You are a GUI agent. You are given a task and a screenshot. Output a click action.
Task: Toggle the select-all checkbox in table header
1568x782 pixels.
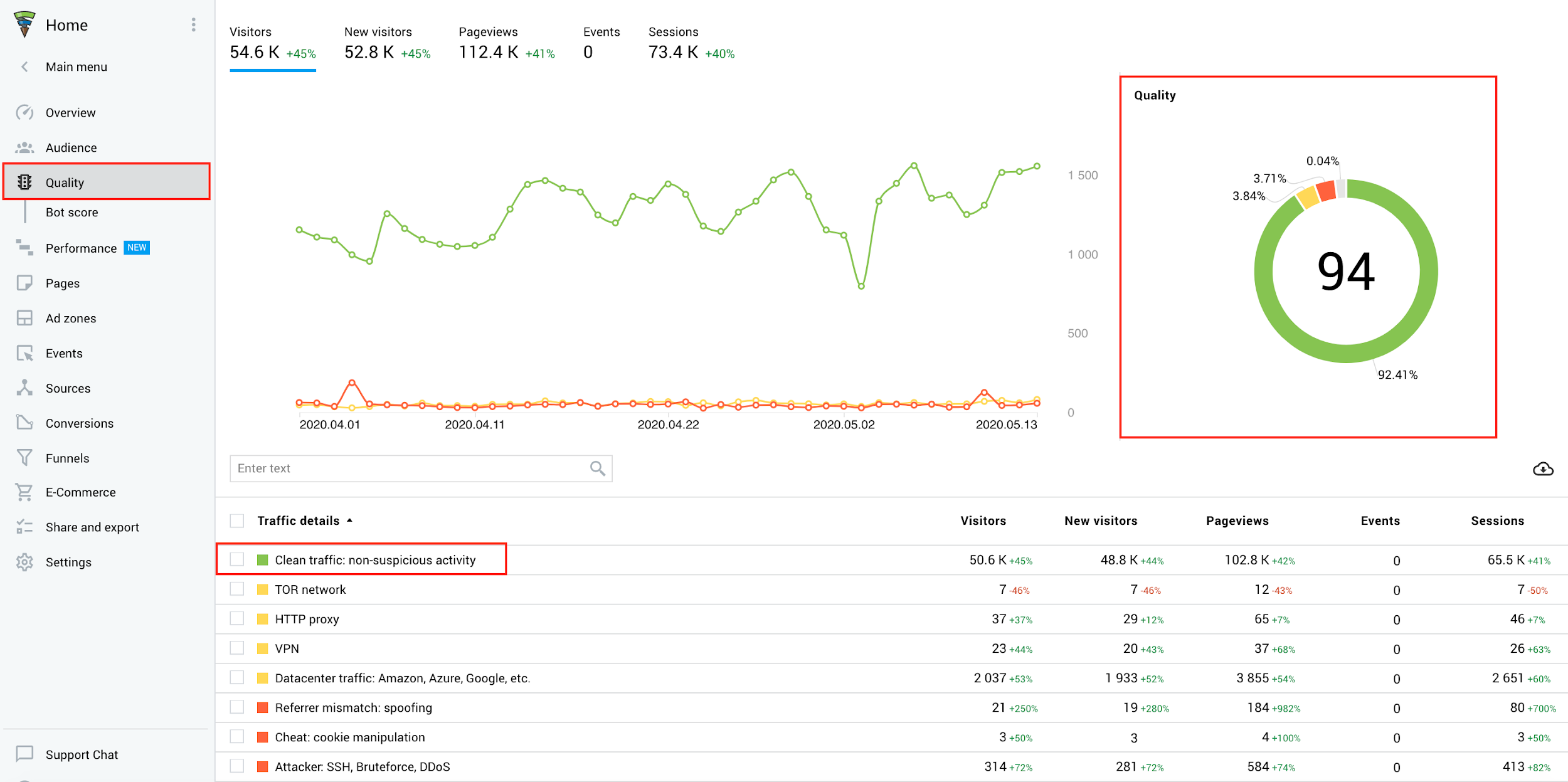click(x=236, y=520)
